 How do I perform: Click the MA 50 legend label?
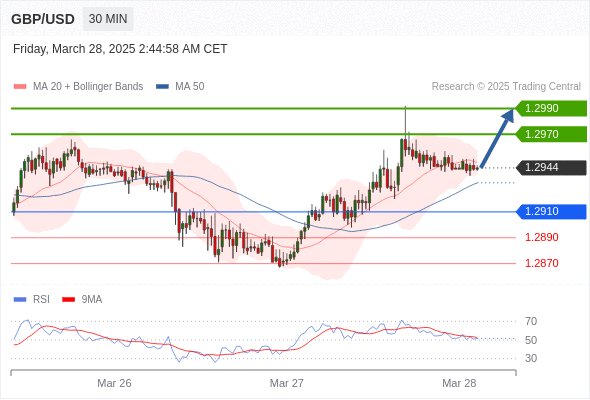tap(190, 87)
